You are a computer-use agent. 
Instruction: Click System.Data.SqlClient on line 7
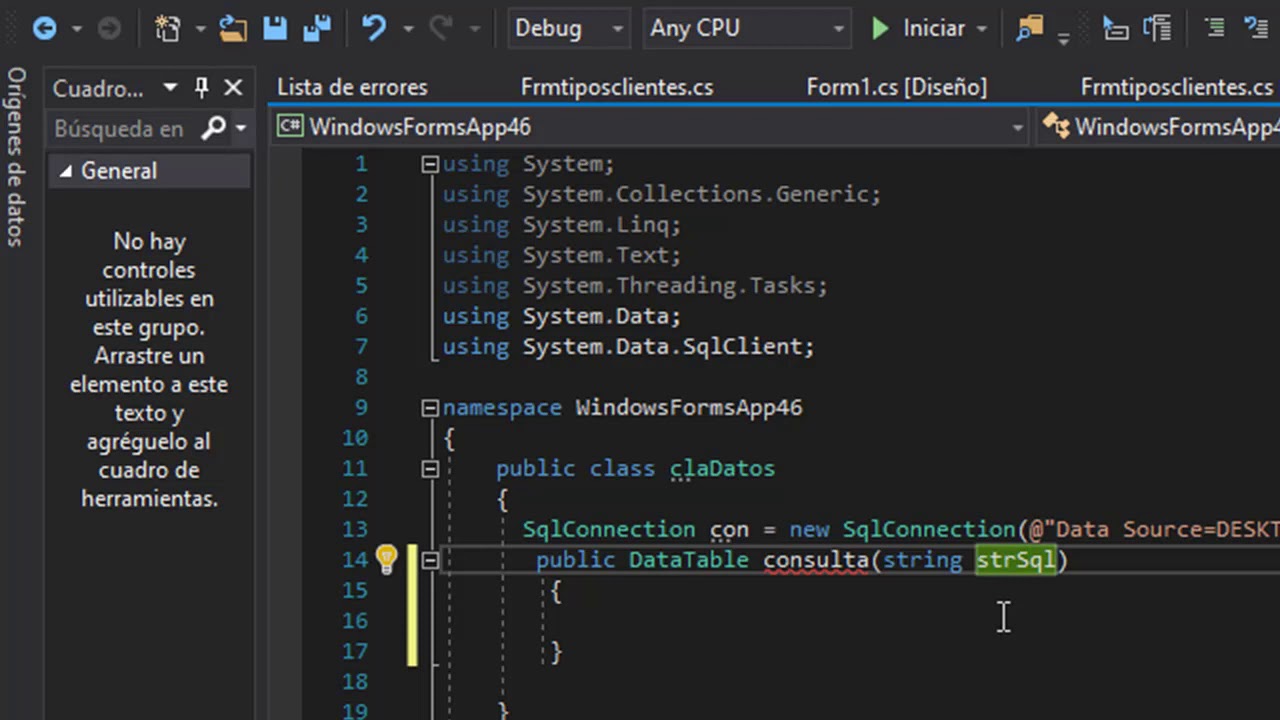click(x=661, y=347)
